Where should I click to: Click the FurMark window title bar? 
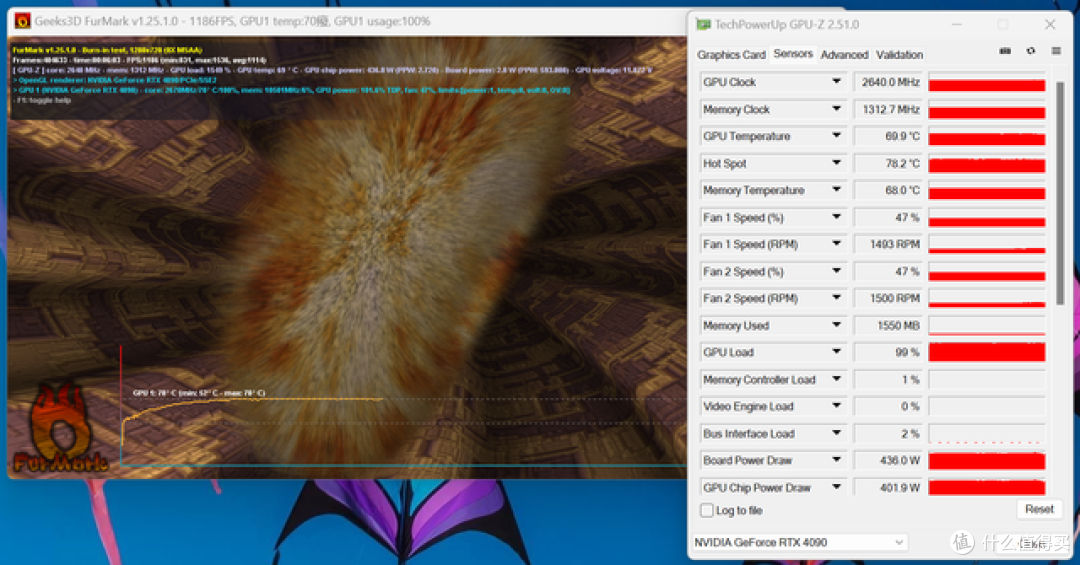[348, 21]
